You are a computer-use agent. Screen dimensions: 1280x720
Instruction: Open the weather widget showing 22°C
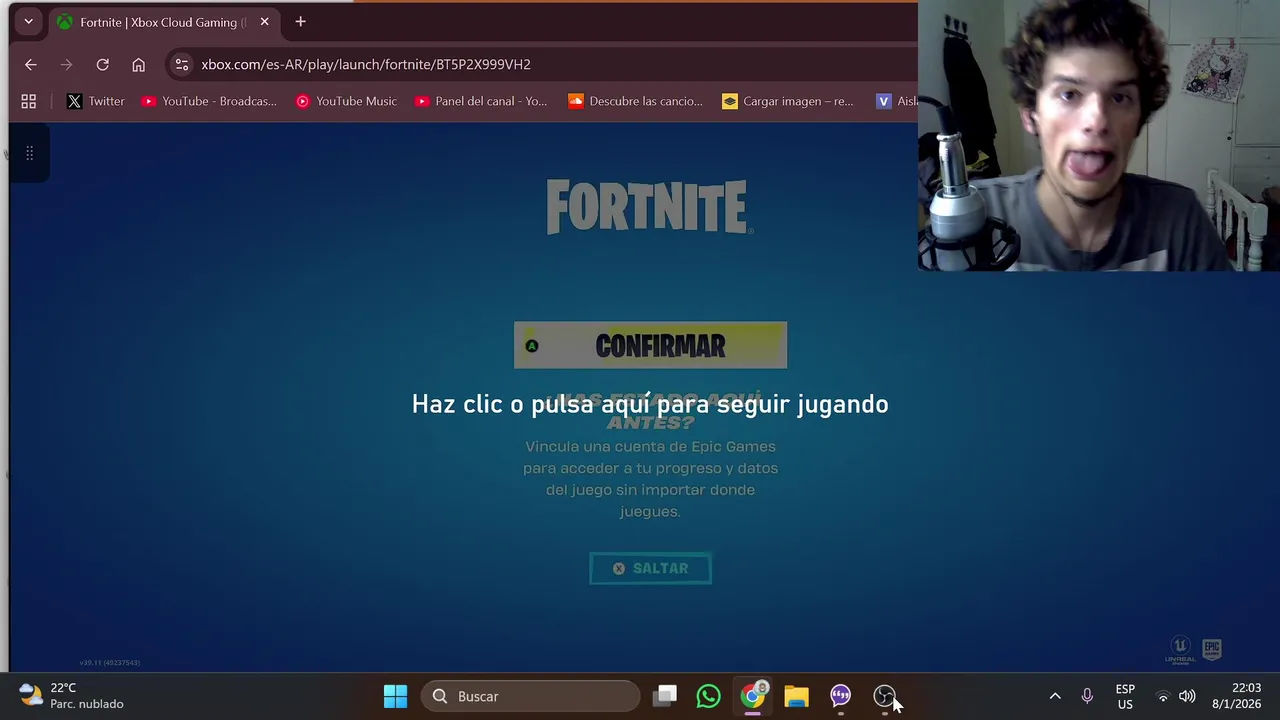[72, 696]
